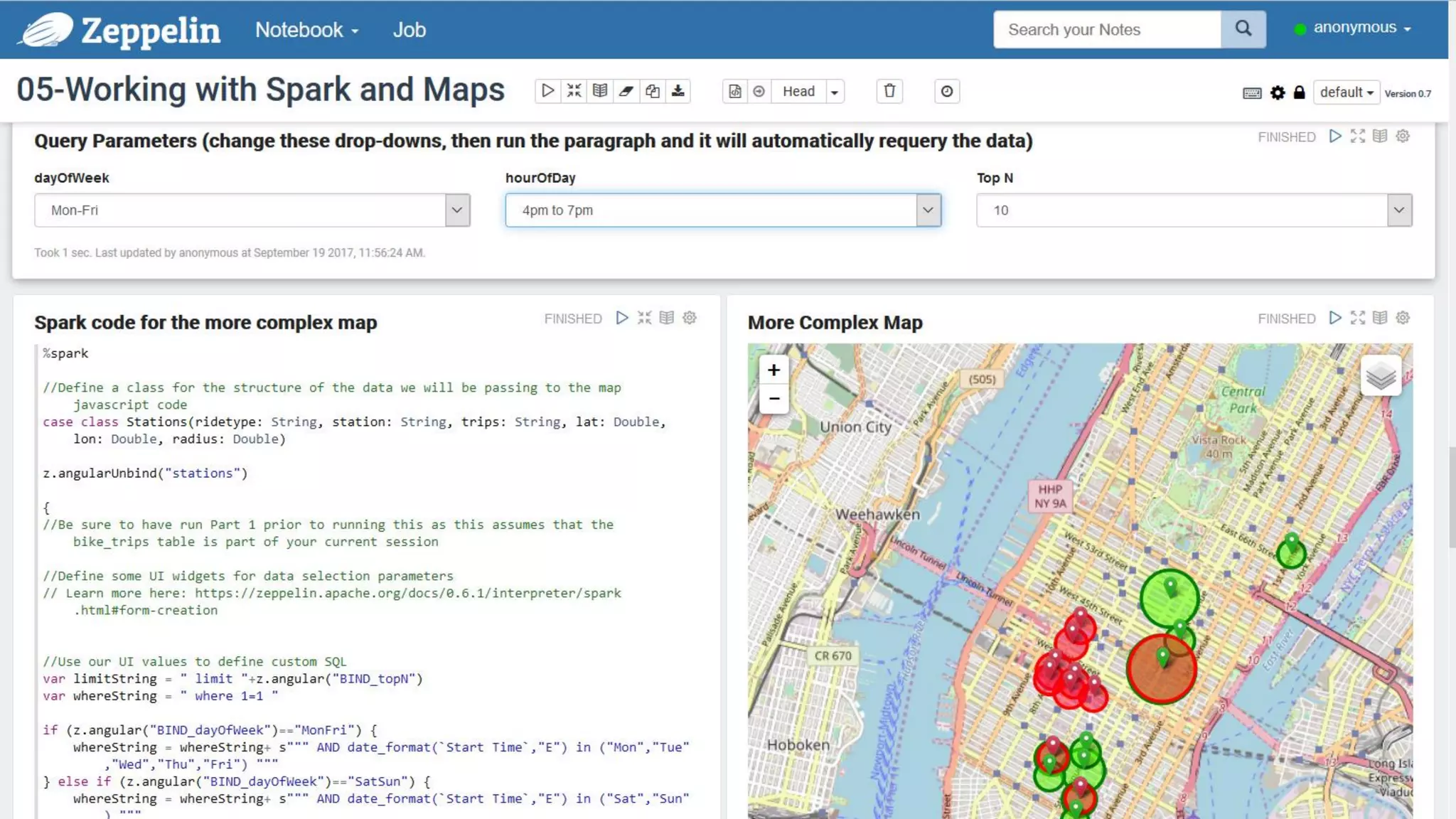Open the default layout mode button
The image size is (1456, 819).
click(x=1346, y=92)
